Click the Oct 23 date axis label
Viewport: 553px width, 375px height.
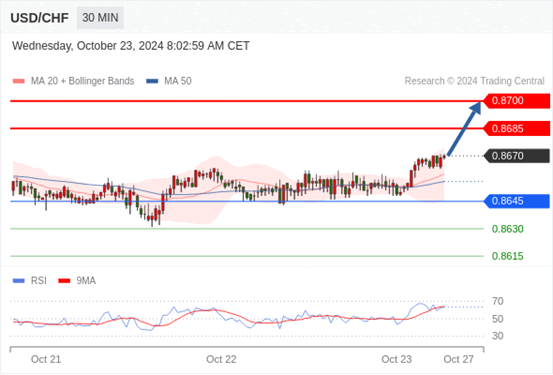396,359
